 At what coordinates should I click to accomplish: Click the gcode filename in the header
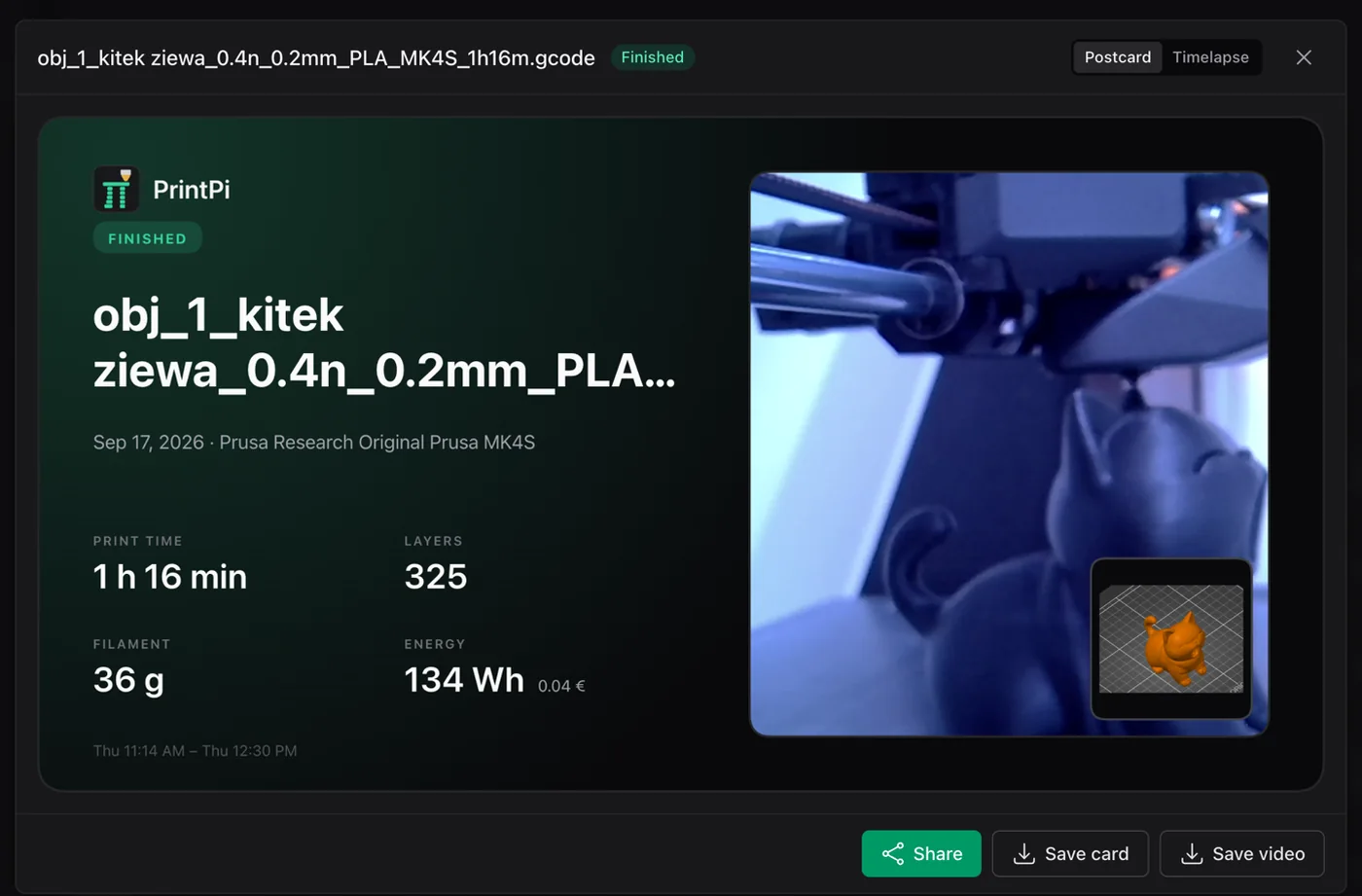(x=316, y=57)
